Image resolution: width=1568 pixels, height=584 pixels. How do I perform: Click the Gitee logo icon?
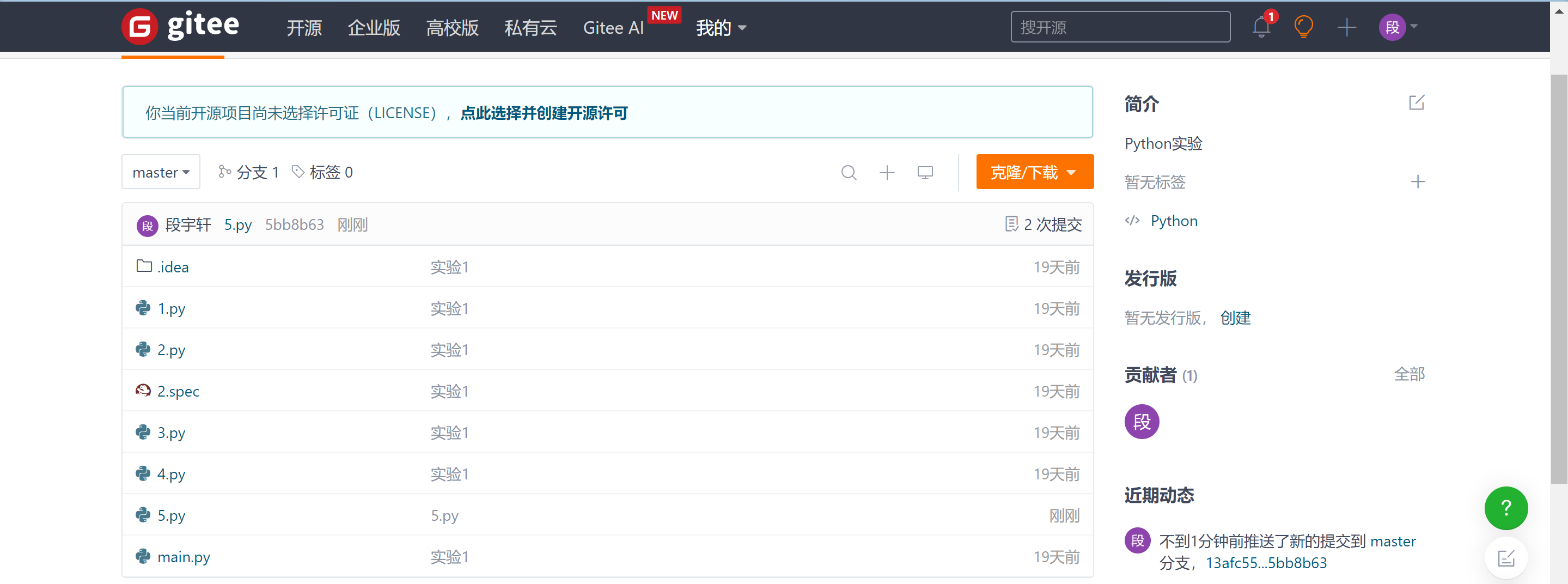[139, 27]
